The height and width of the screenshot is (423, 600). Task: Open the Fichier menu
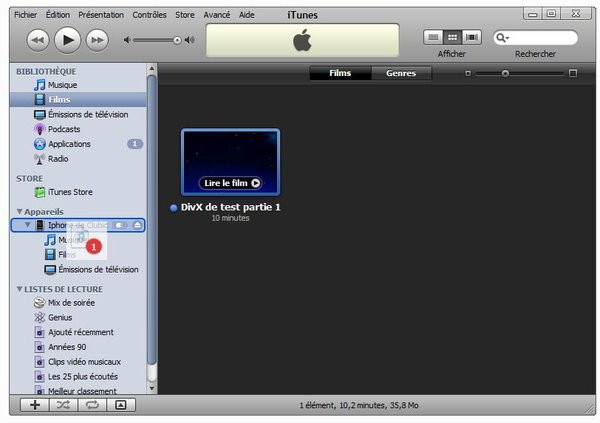pyautogui.click(x=25, y=15)
